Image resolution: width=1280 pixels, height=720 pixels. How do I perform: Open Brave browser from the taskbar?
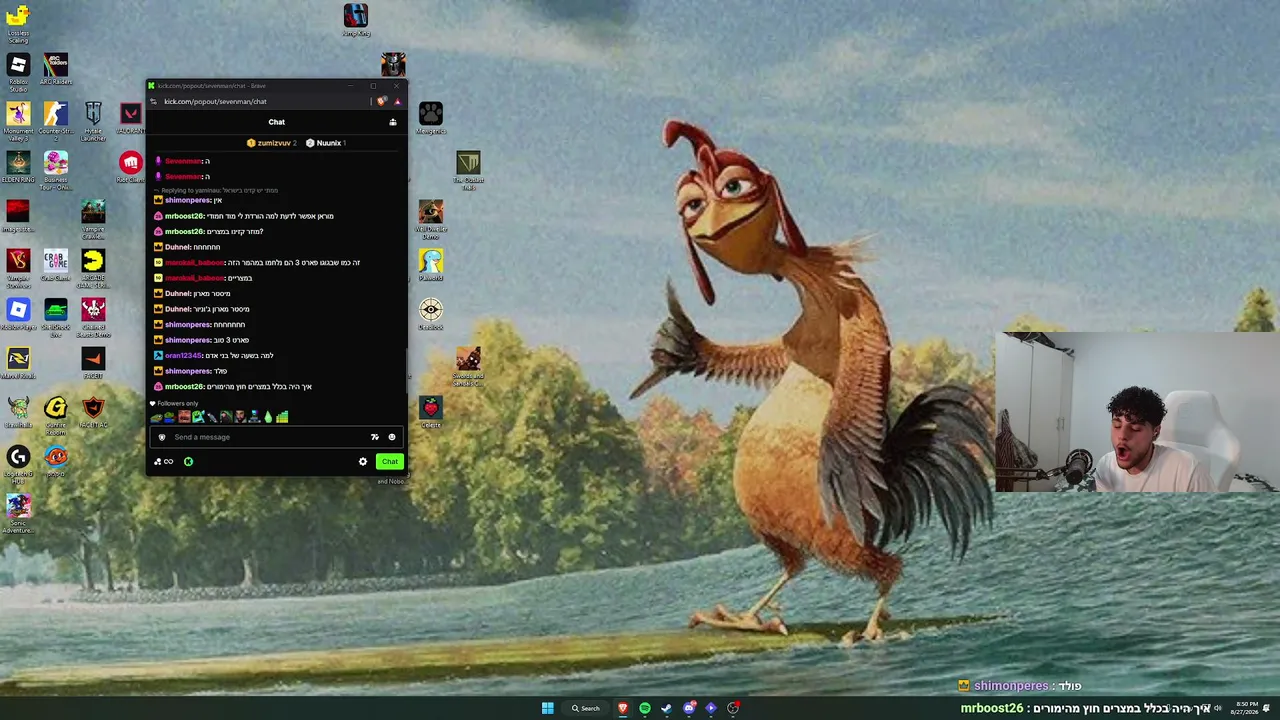623,708
